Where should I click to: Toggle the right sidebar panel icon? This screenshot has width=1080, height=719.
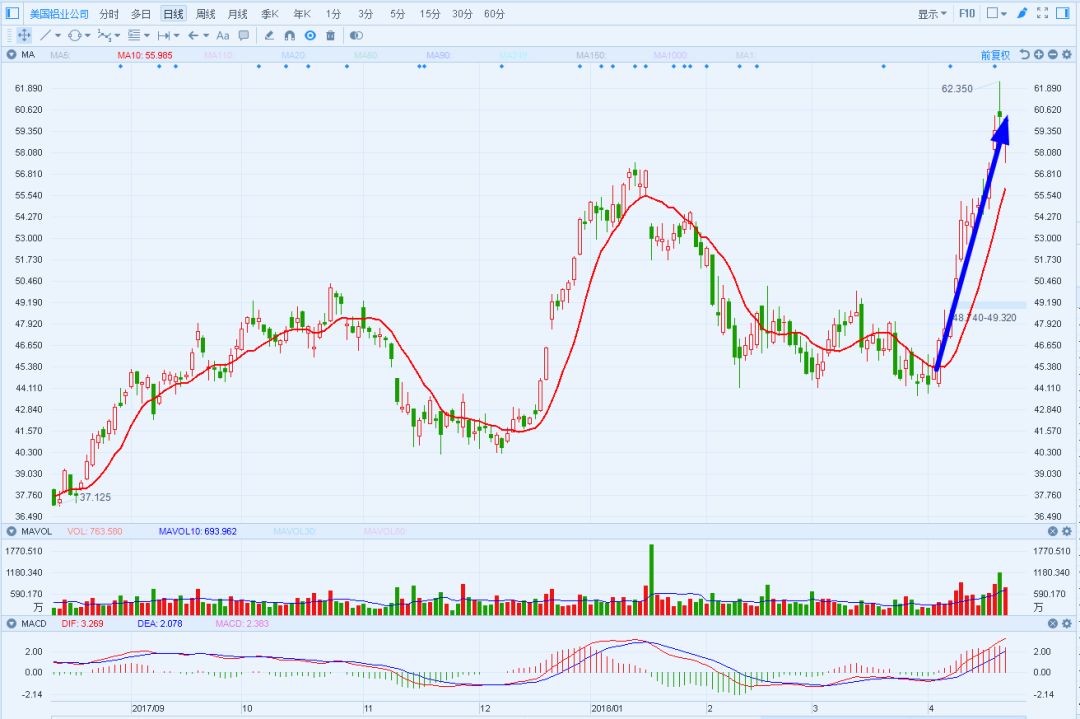click(x=1062, y=13)
